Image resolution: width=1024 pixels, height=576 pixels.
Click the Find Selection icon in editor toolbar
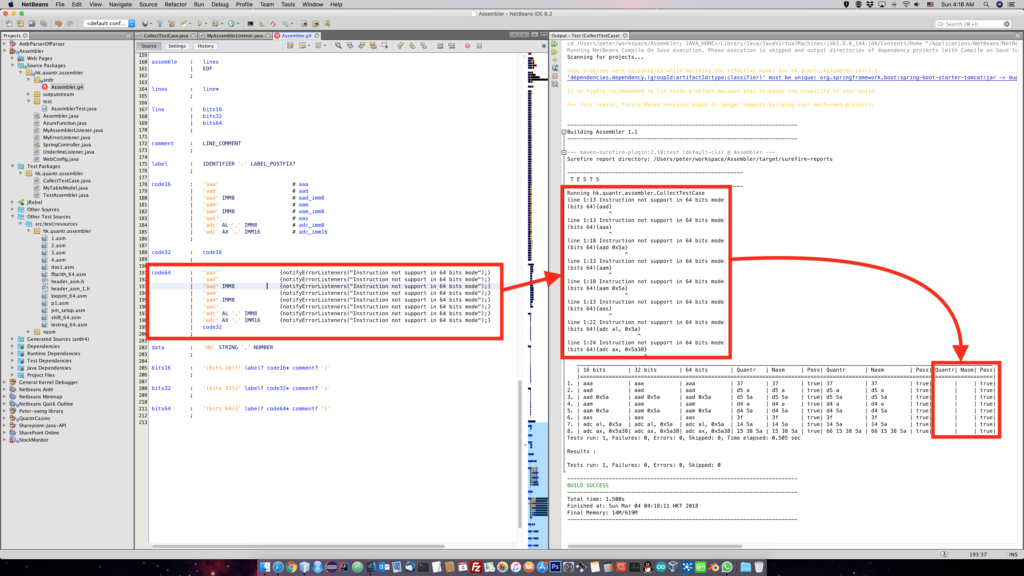pos(338,46)
